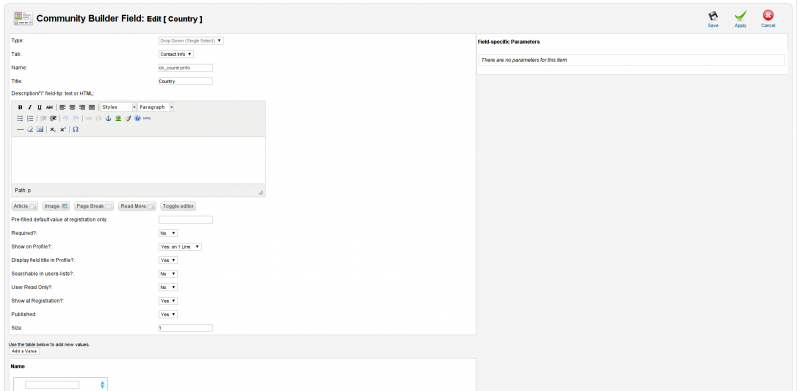The height and width of the screenshot is (391, 800).
Task: Click the Indent icon
Action: click(53, 118)
